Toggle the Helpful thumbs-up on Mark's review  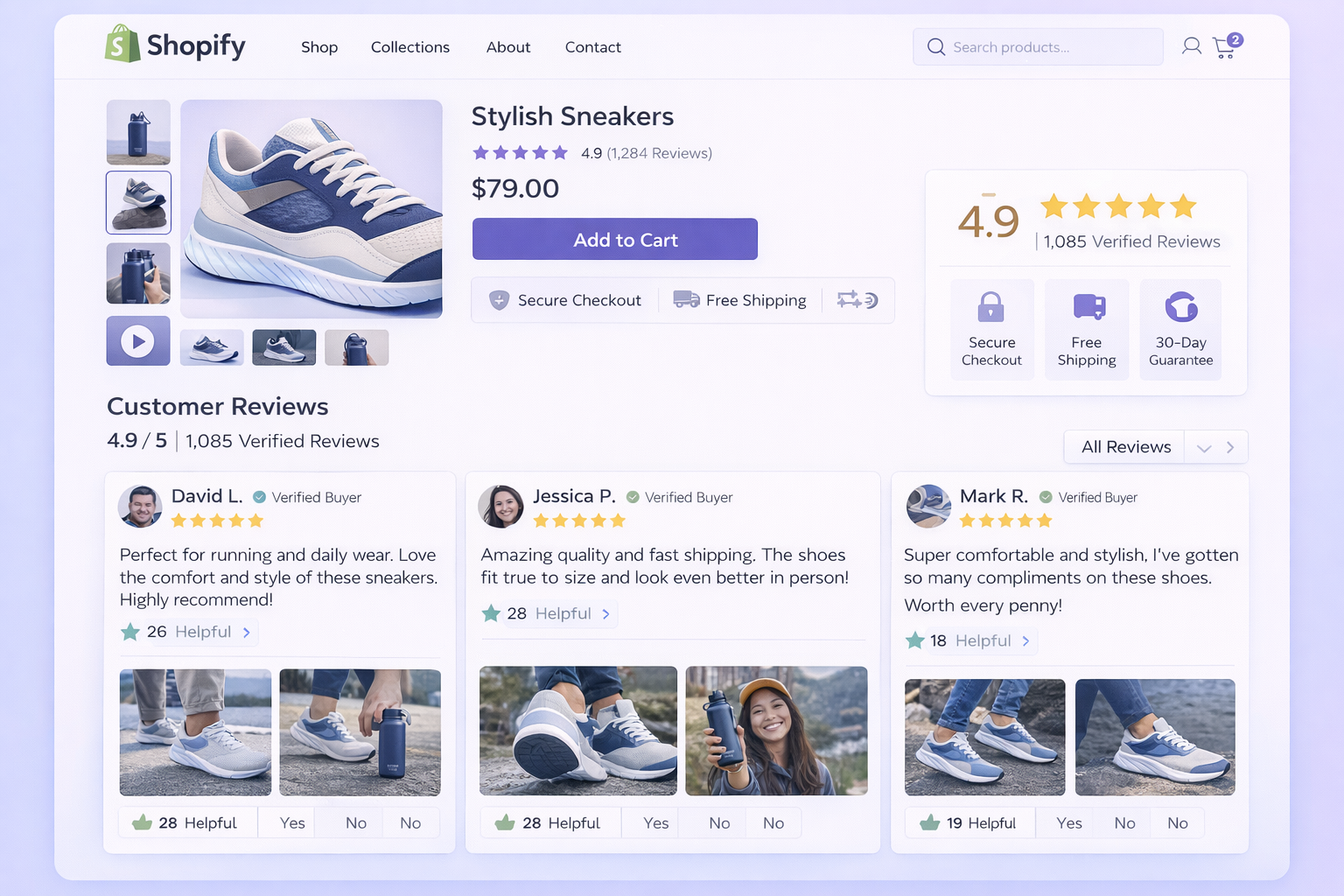pyautogui.click(x=929, y=822)
